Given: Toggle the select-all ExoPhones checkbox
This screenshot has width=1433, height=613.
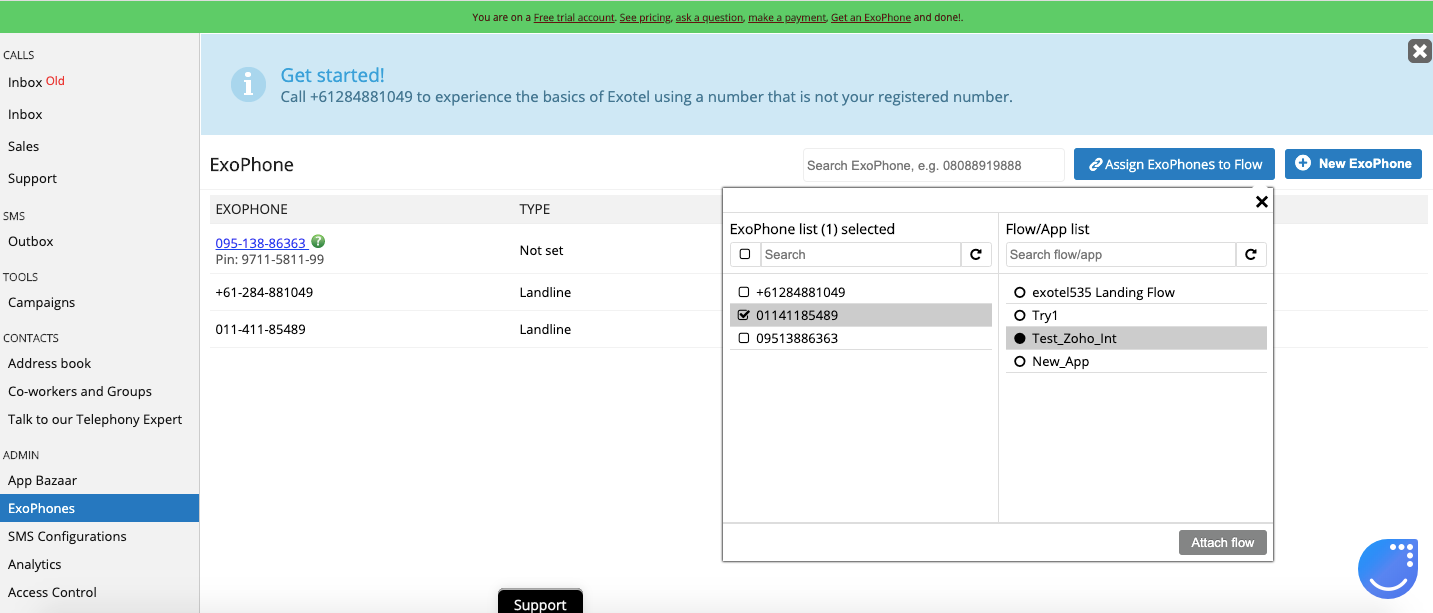Looking at the screenshot, I should [745, 255].
